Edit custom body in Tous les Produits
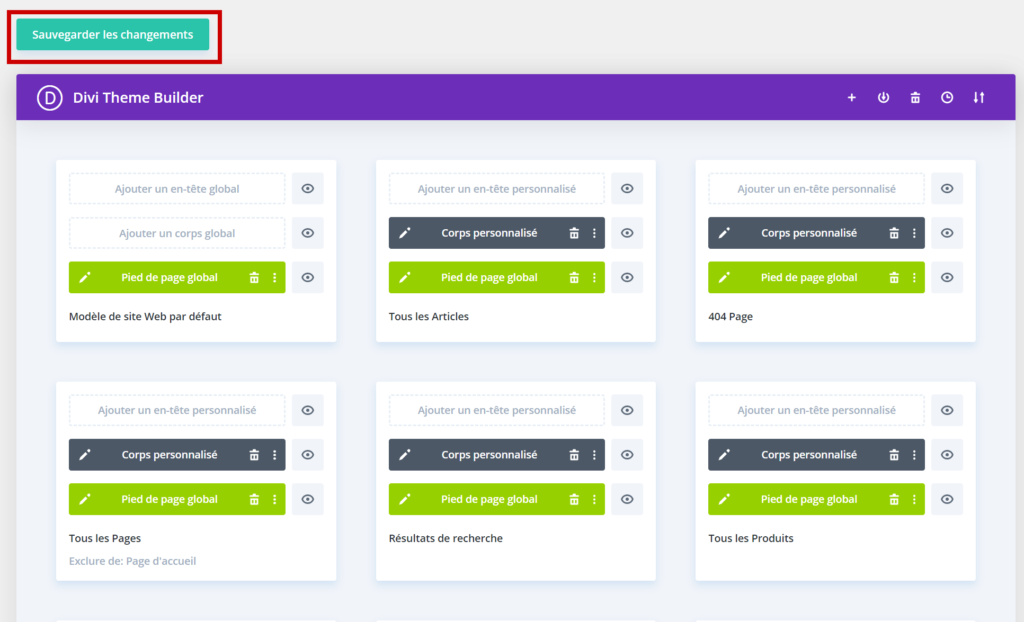The width and height of the screenshot is (1024, 622). coord(724,455)
